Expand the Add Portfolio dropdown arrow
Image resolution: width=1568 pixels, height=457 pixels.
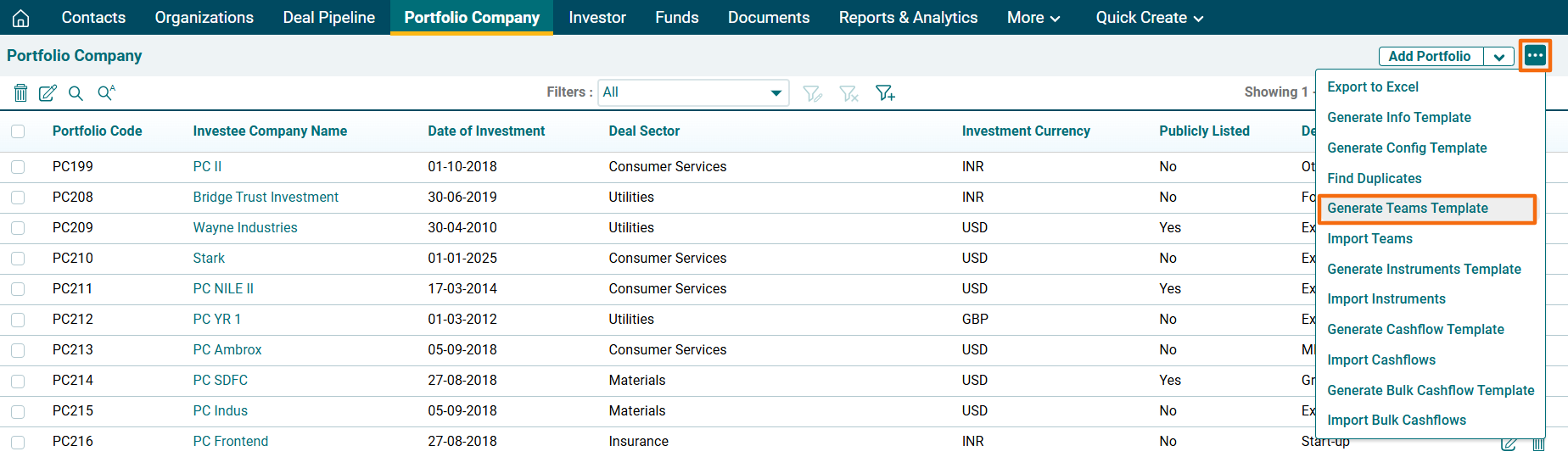coord(1499,57)
